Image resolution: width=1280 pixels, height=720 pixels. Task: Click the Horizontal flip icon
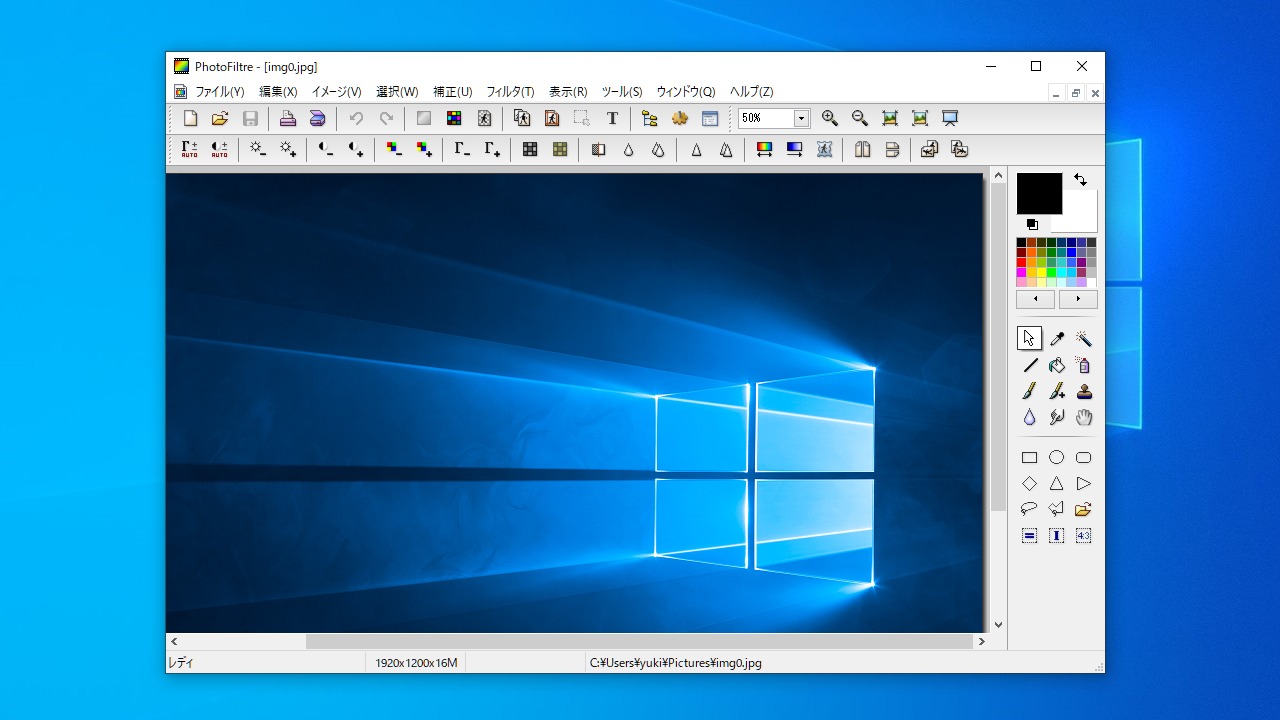tap(862, 149)
